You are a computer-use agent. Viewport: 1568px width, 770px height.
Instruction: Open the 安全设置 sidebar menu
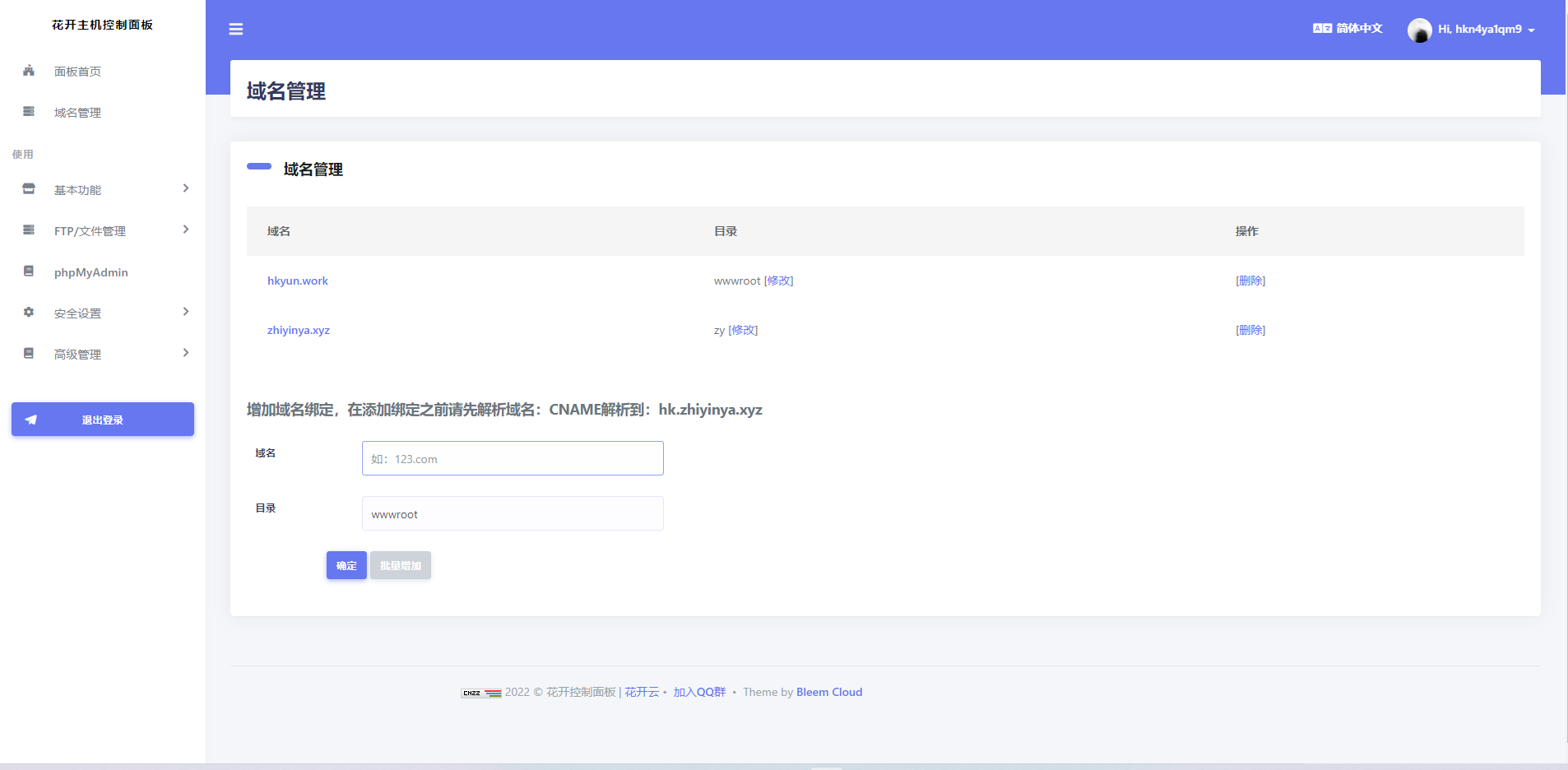tap(77, 313)
